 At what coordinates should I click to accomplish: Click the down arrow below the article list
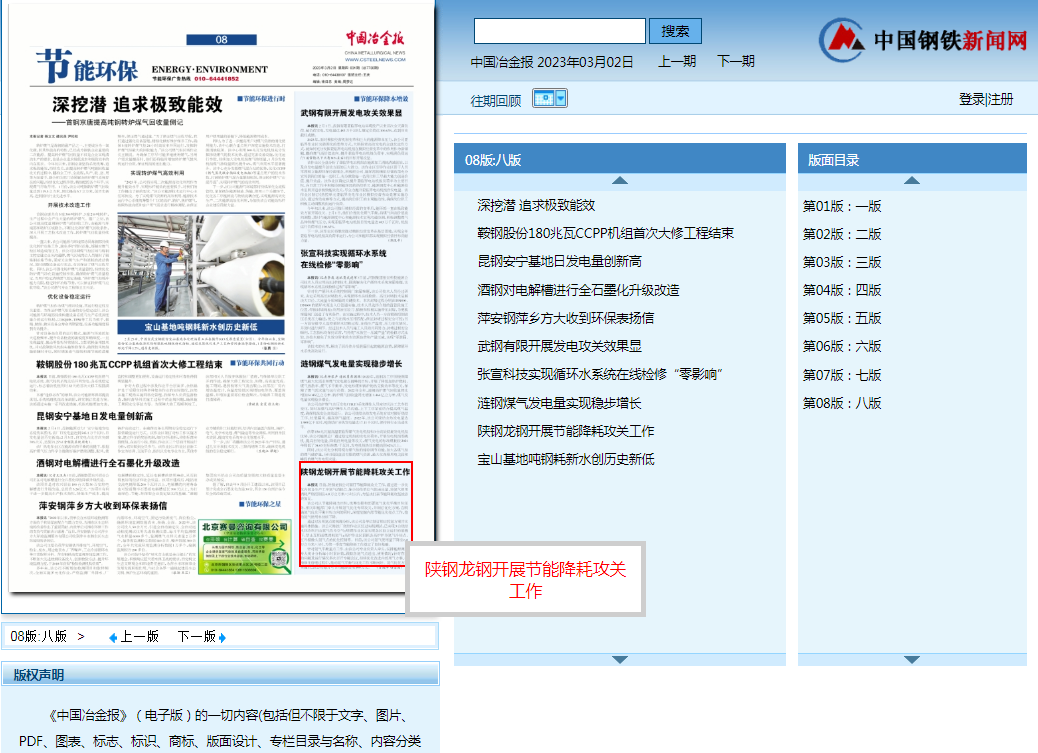click(x=620, y=659)
